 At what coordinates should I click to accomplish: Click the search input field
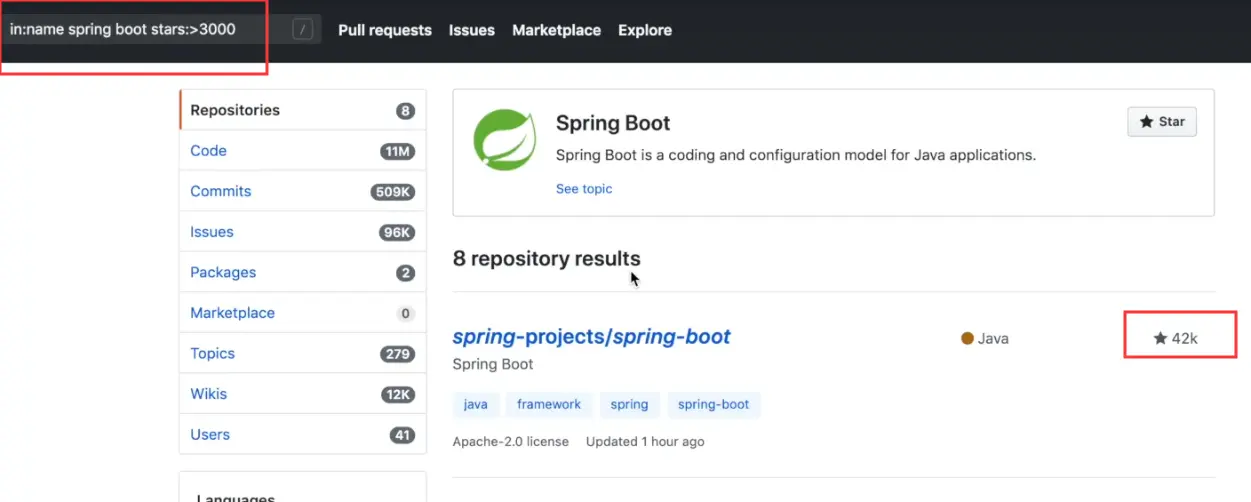(x=140, y=30)
